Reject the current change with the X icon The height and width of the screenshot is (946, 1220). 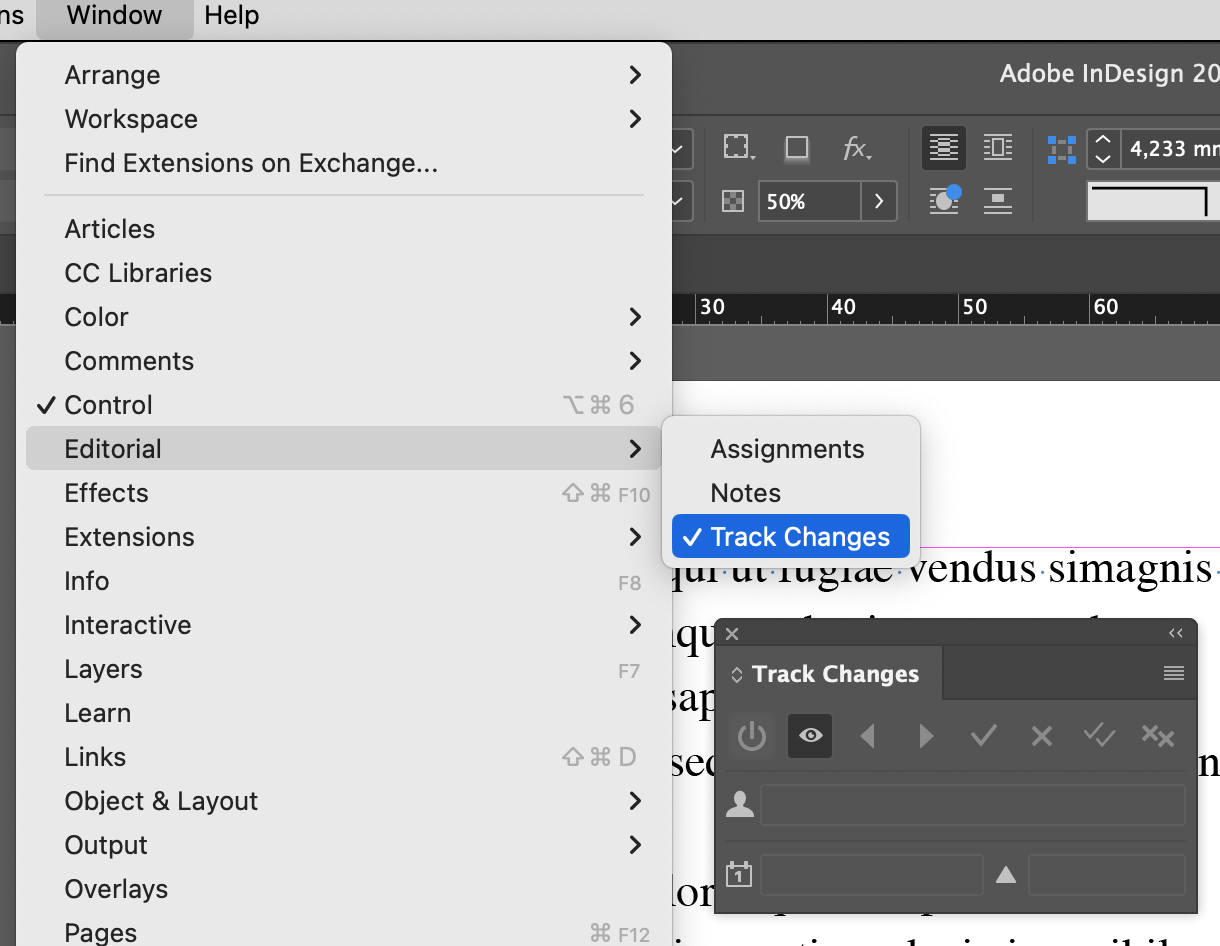[1041, 736]
